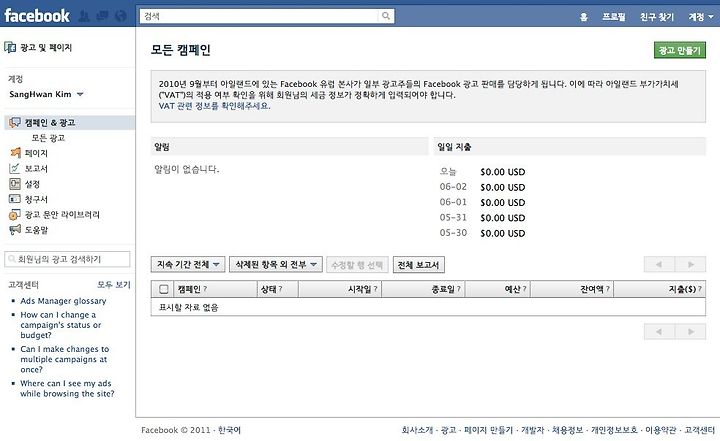Open the 삭제된 항목 외 전부 dropdown
The image size is (720, 441).
tap(276, 265)
